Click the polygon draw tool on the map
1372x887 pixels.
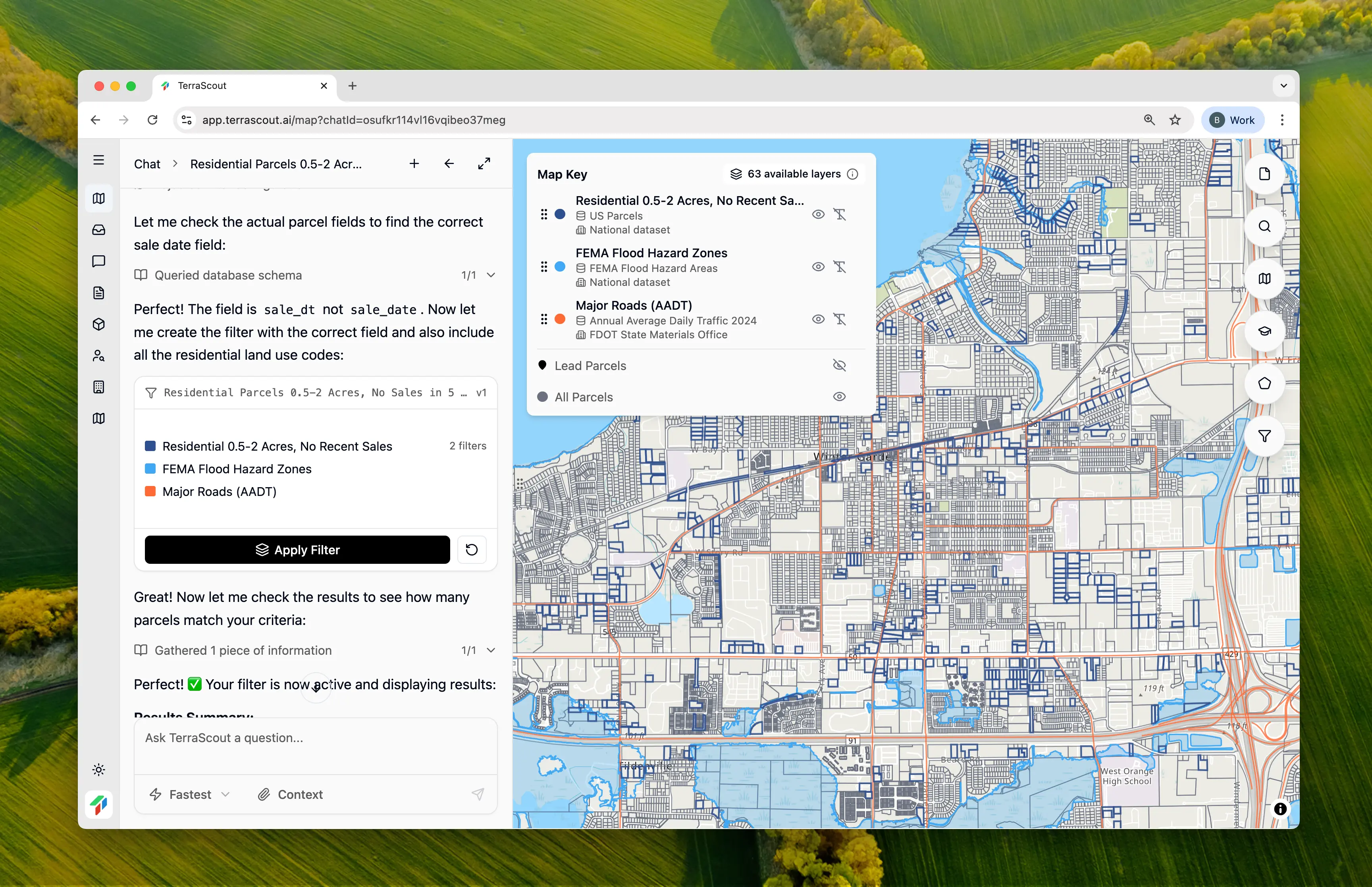pos(1264,384)
